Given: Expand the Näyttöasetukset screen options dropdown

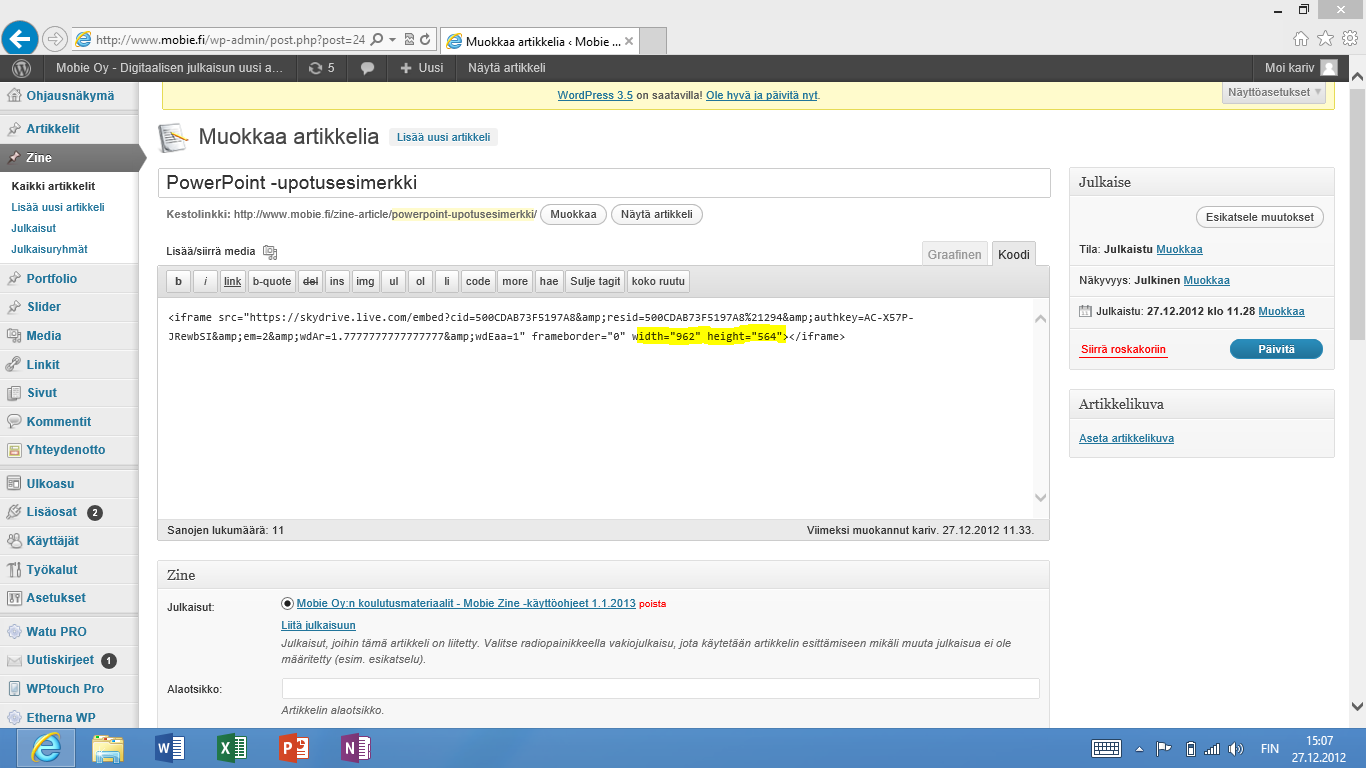Looking at the screenshot, I should 1275,92.
